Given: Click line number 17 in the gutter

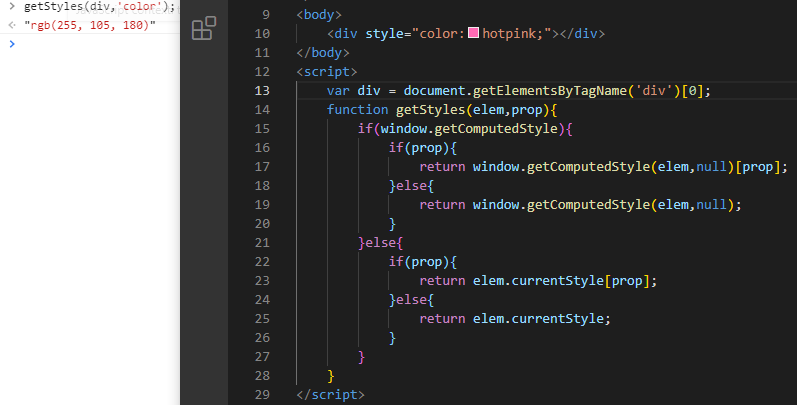Looking at the screenshot, I should point(262,167).
